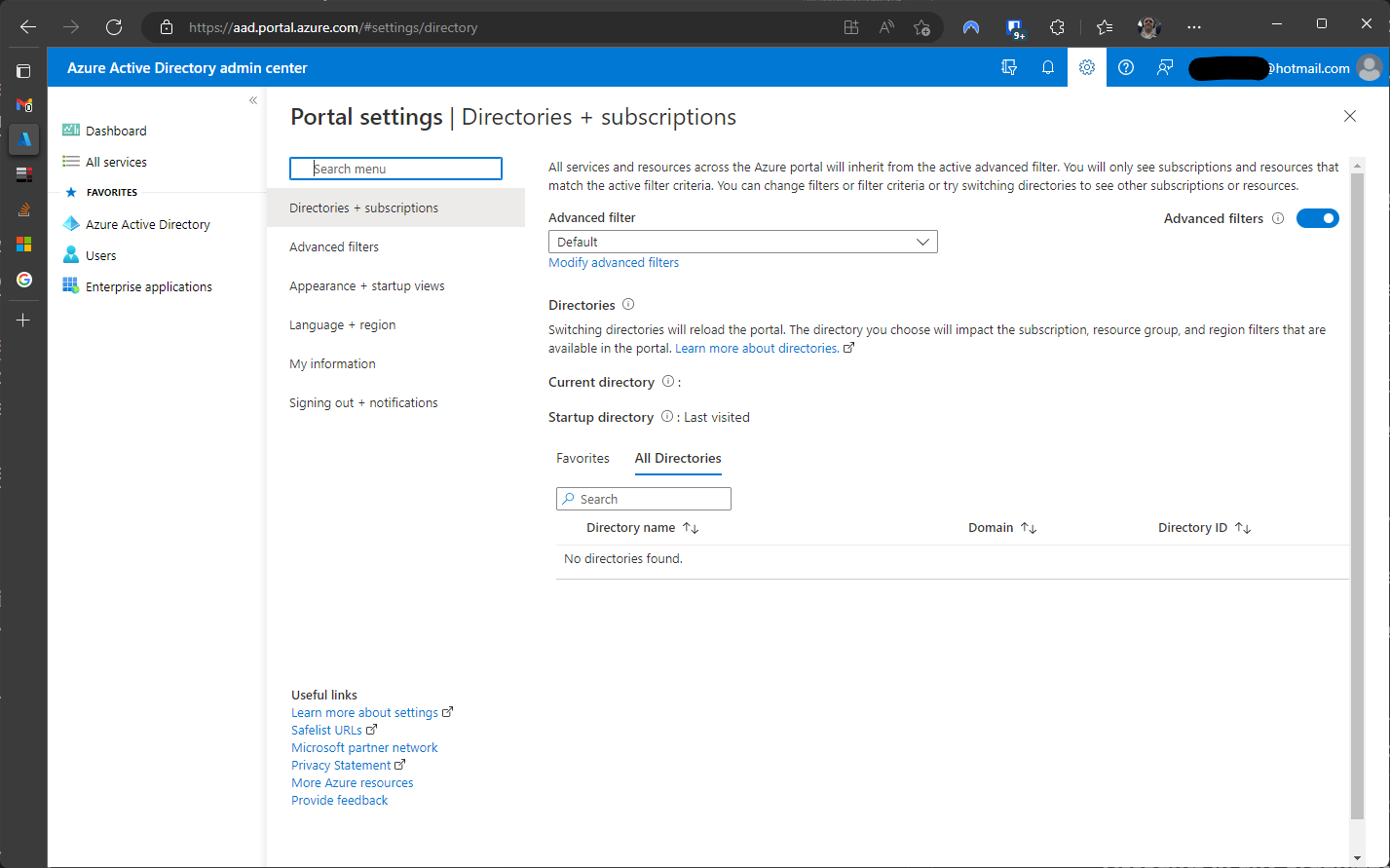Select Directories + subscriptions menu item

pos(395,208)
